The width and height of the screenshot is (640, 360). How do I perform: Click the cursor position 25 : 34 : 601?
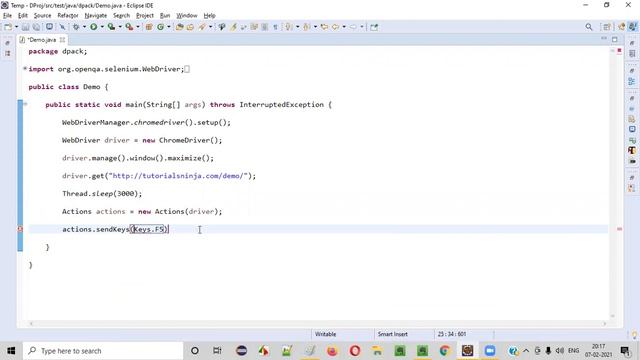coord(451,334)
